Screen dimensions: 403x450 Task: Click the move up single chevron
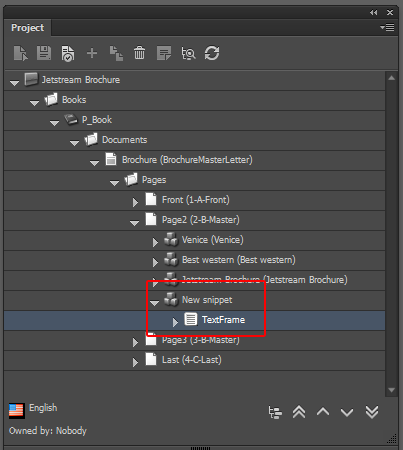pos(323,412)
